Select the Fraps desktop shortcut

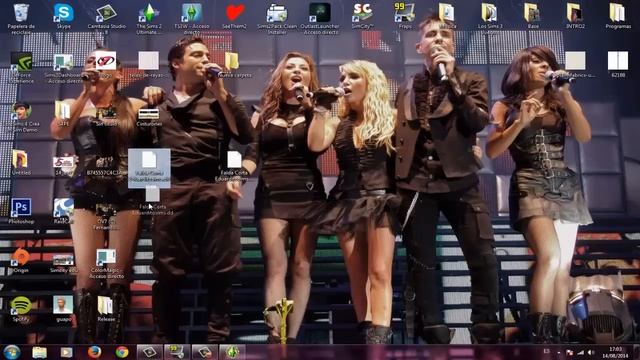click(405, 16)
